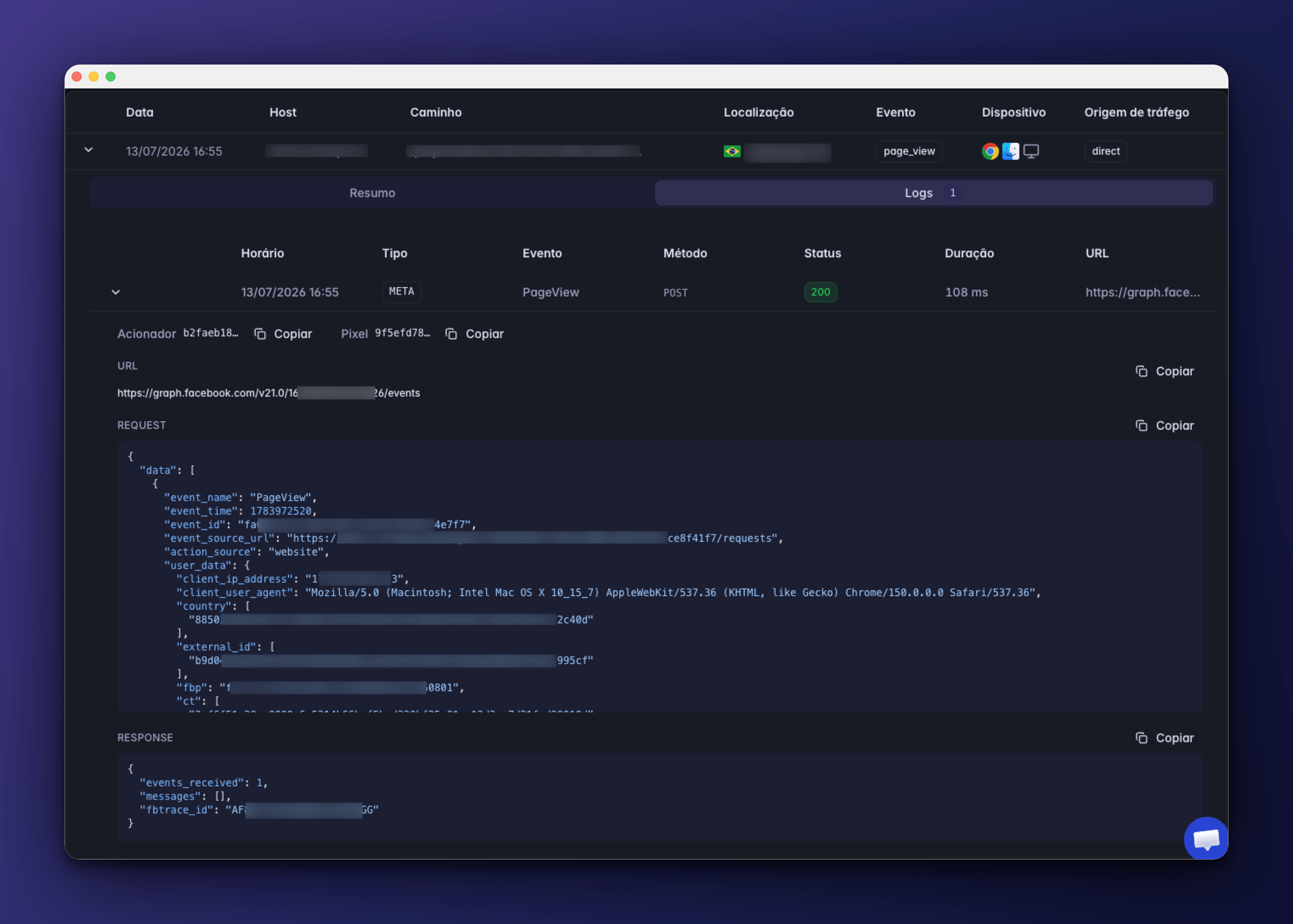Click the Método column header
The image size is (1293, 924).
pyautogui.click(x=685, y=253)
